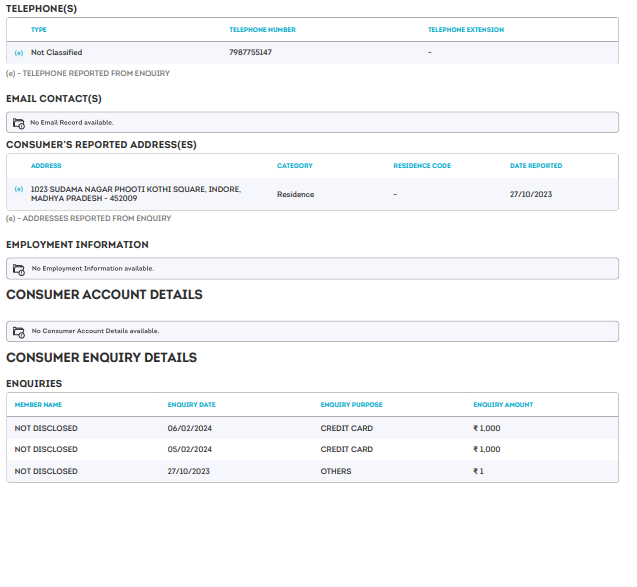Click the Member Name column header
This screenshot has height=587, width=637.
click(38, 405)
